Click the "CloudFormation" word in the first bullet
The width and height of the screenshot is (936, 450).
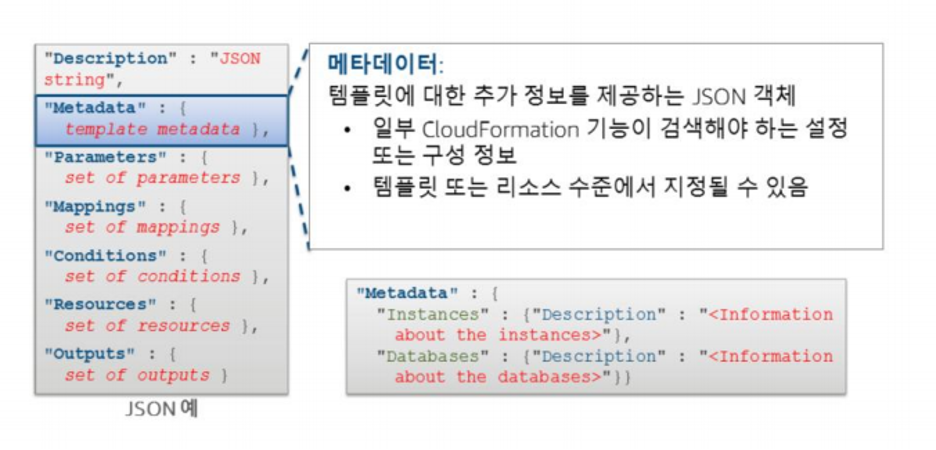coord(500,129)
